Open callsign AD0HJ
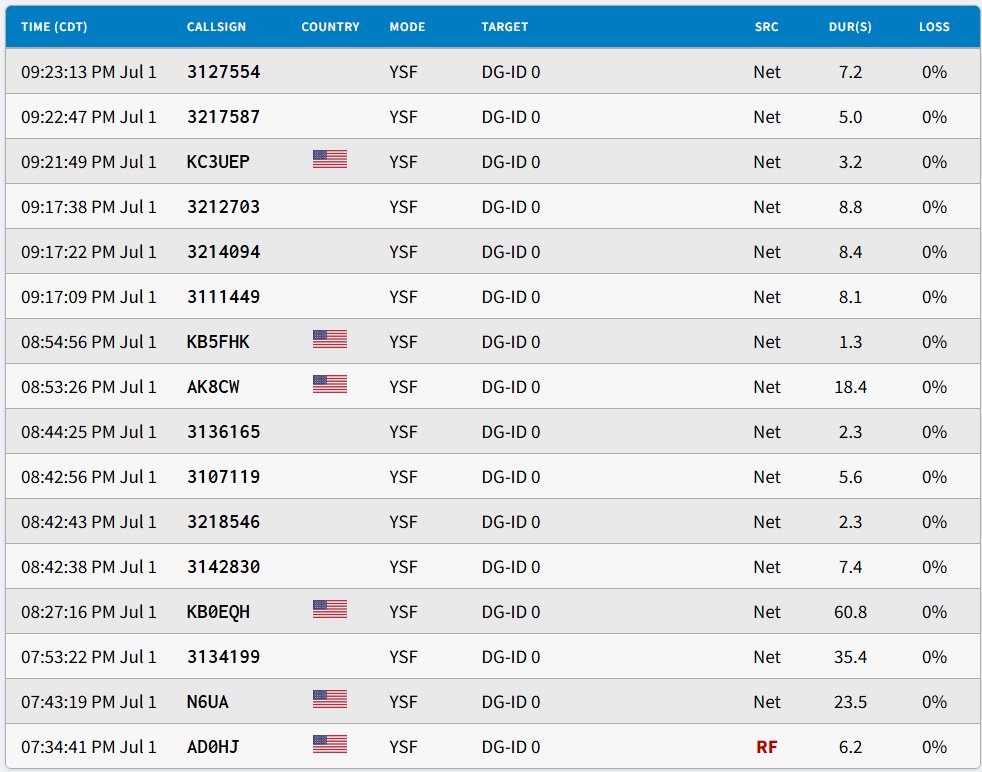This screenshot has width=982, height=772. 213,747
